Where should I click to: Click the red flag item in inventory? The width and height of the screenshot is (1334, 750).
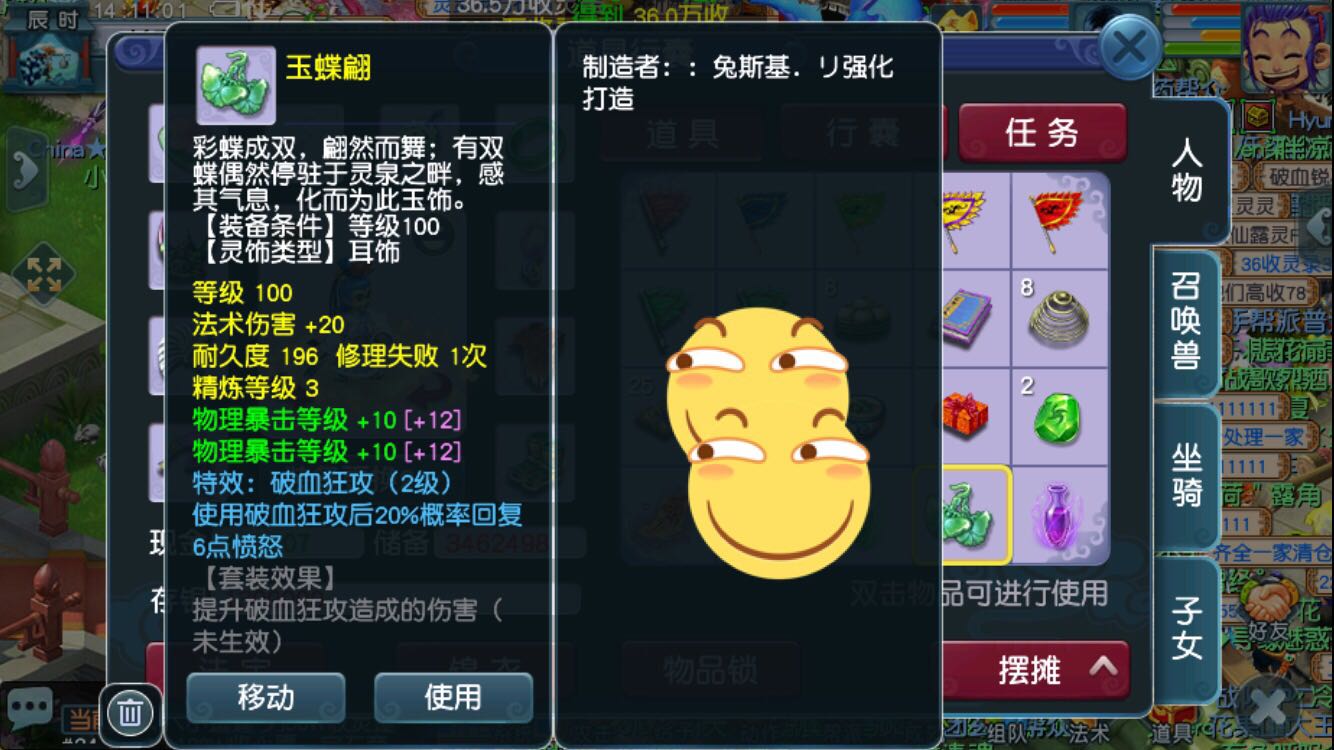click(x=1060, y=221)
